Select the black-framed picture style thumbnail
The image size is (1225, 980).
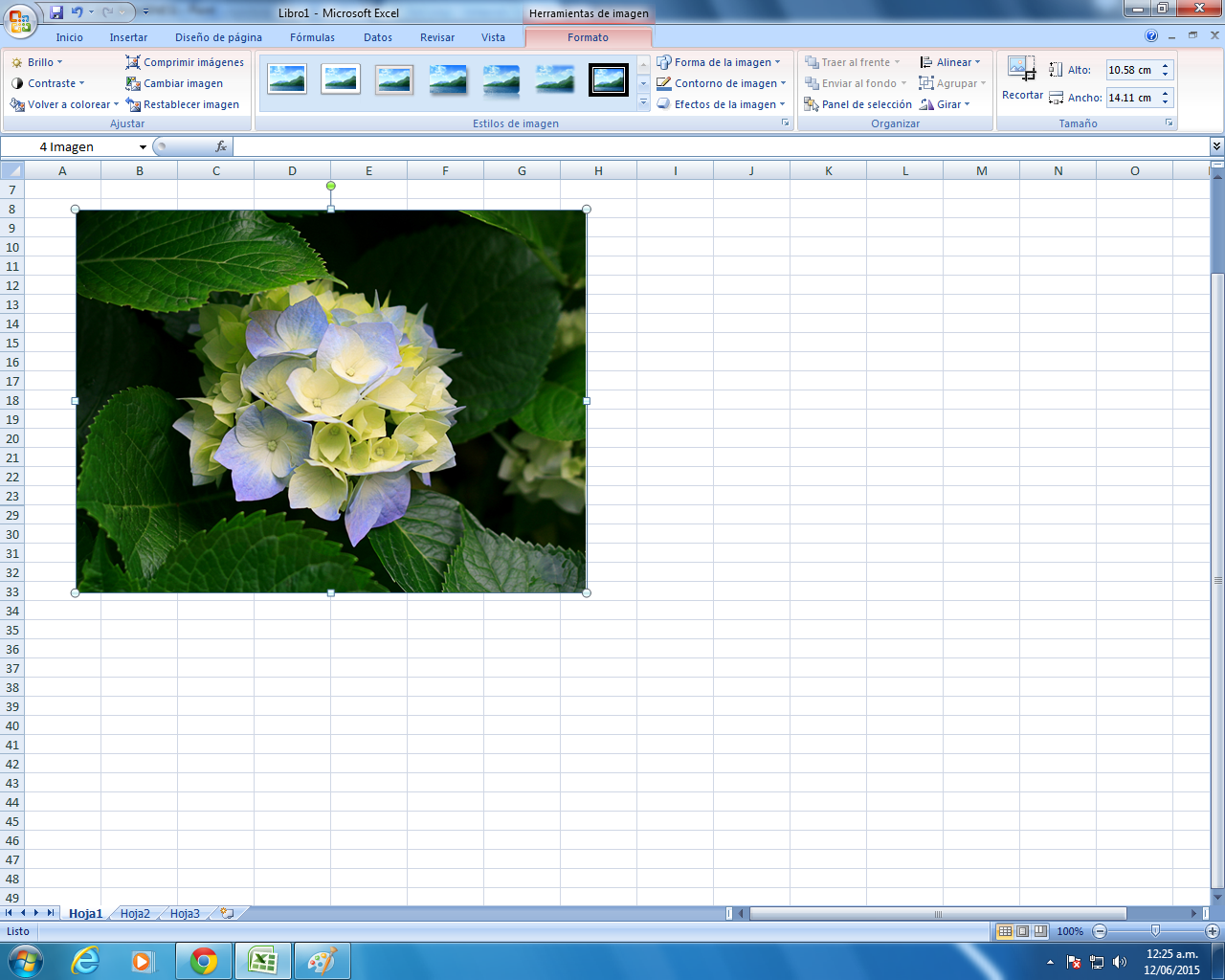click(x=609, y=80)
